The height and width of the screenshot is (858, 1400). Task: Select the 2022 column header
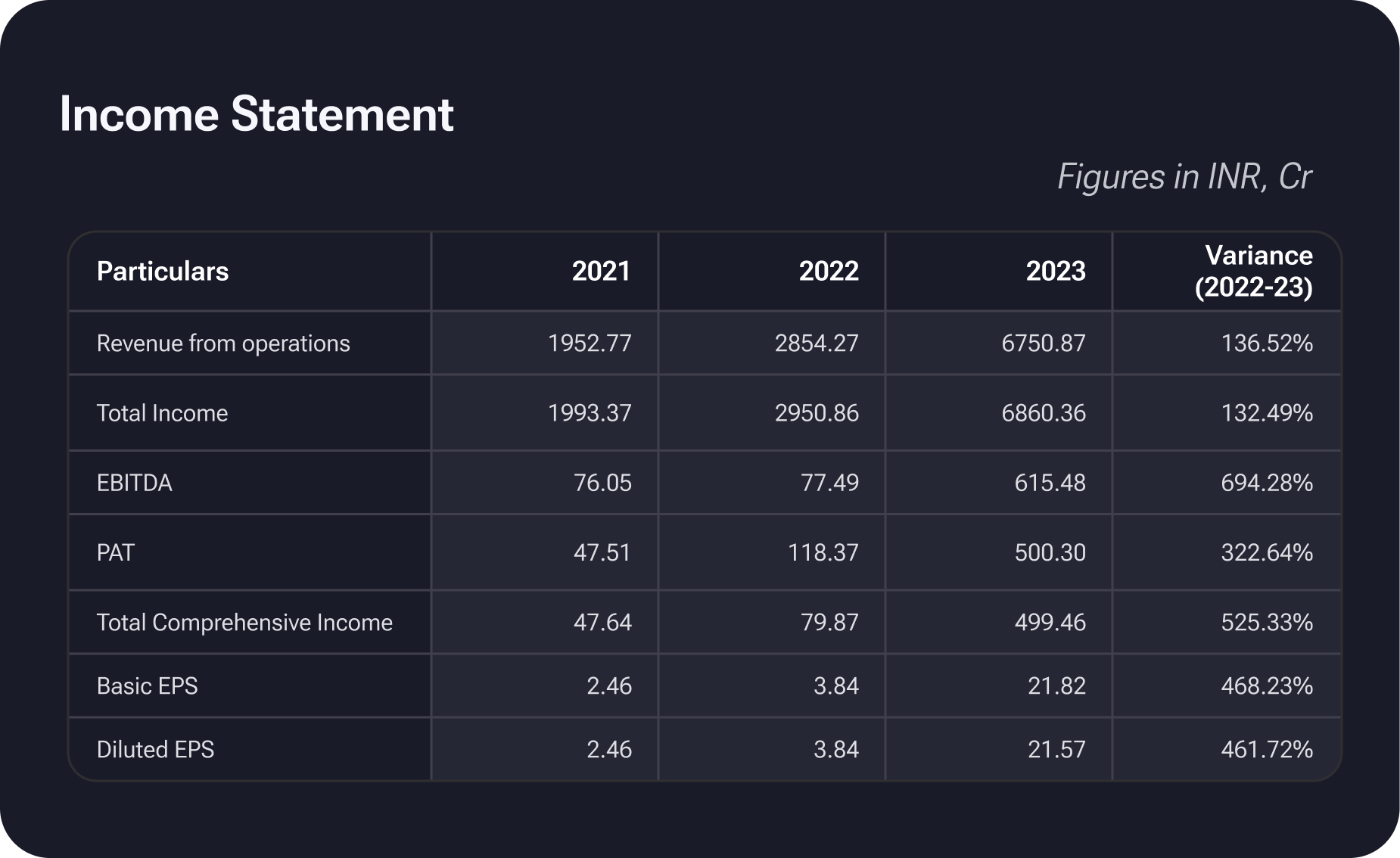pyautogui.click(x=828, y=272)
